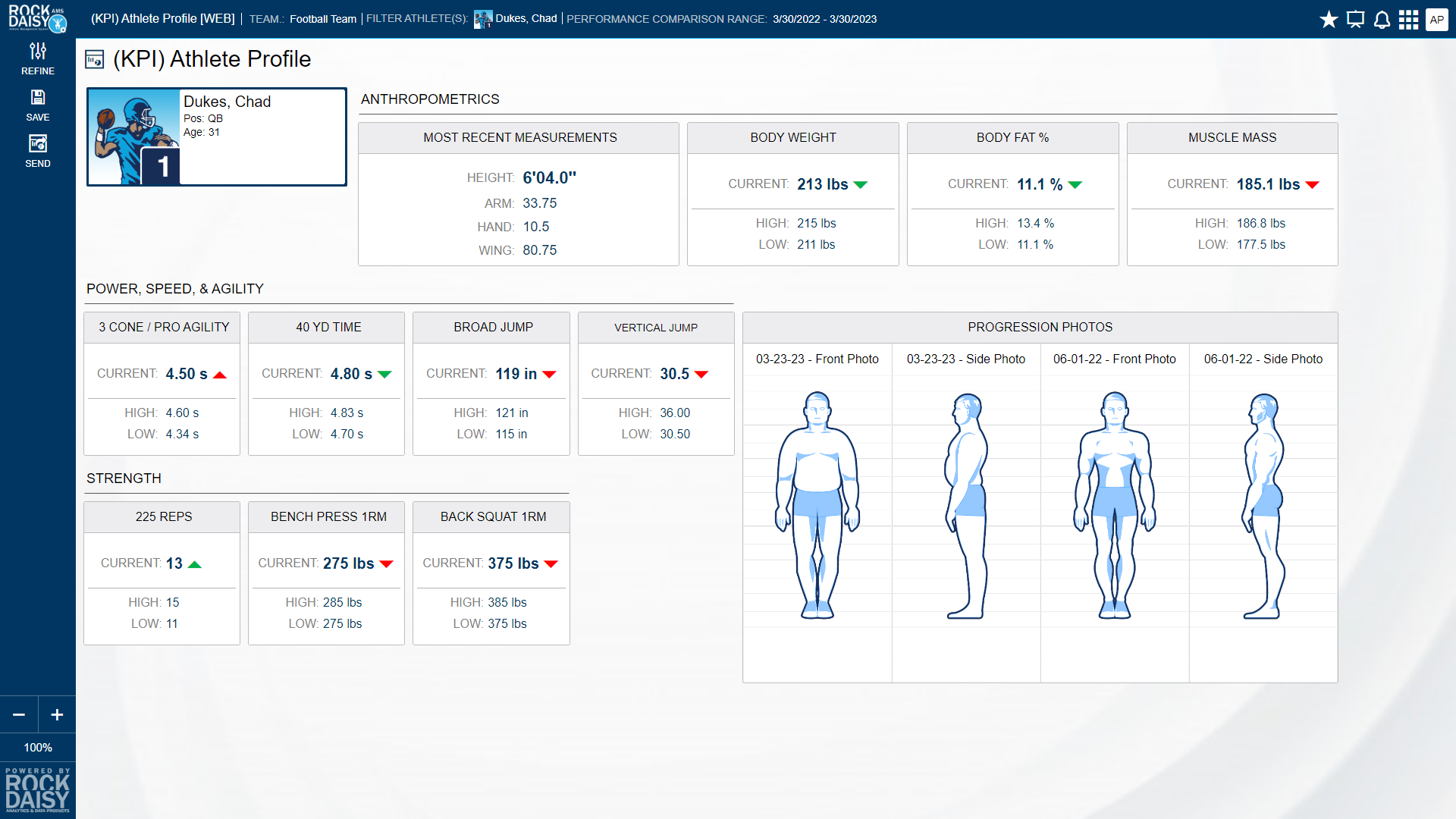Click the AP user avatar

(x=1436, y=20)
